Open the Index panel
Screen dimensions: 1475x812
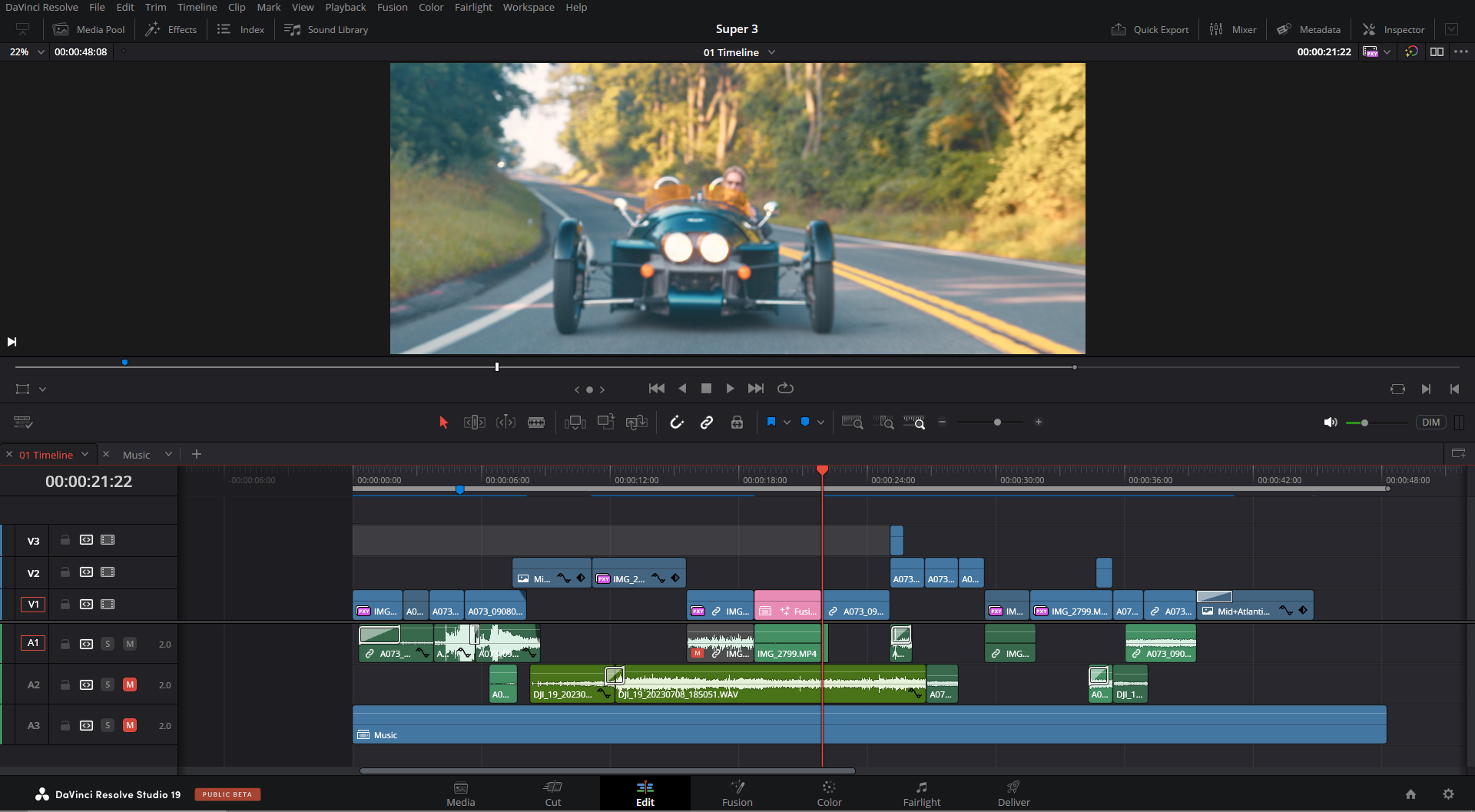click(240, 29)
